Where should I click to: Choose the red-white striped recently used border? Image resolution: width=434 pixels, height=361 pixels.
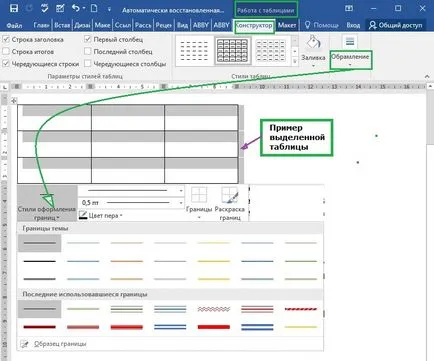tap(301, 309)
